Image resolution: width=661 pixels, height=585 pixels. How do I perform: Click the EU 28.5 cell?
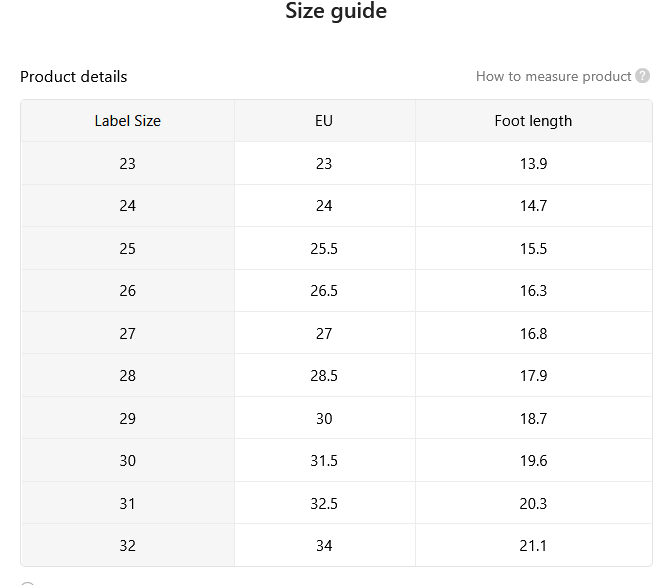324,376
